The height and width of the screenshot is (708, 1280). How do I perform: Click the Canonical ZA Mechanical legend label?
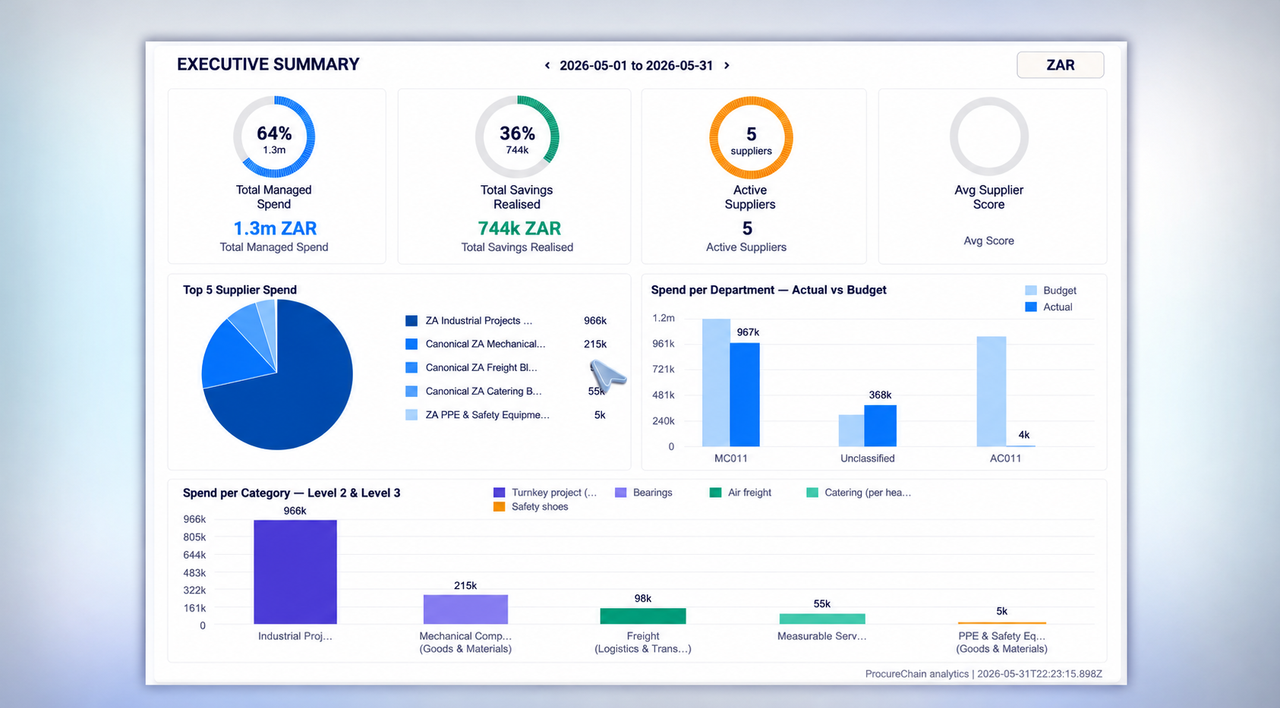(486, 344)
